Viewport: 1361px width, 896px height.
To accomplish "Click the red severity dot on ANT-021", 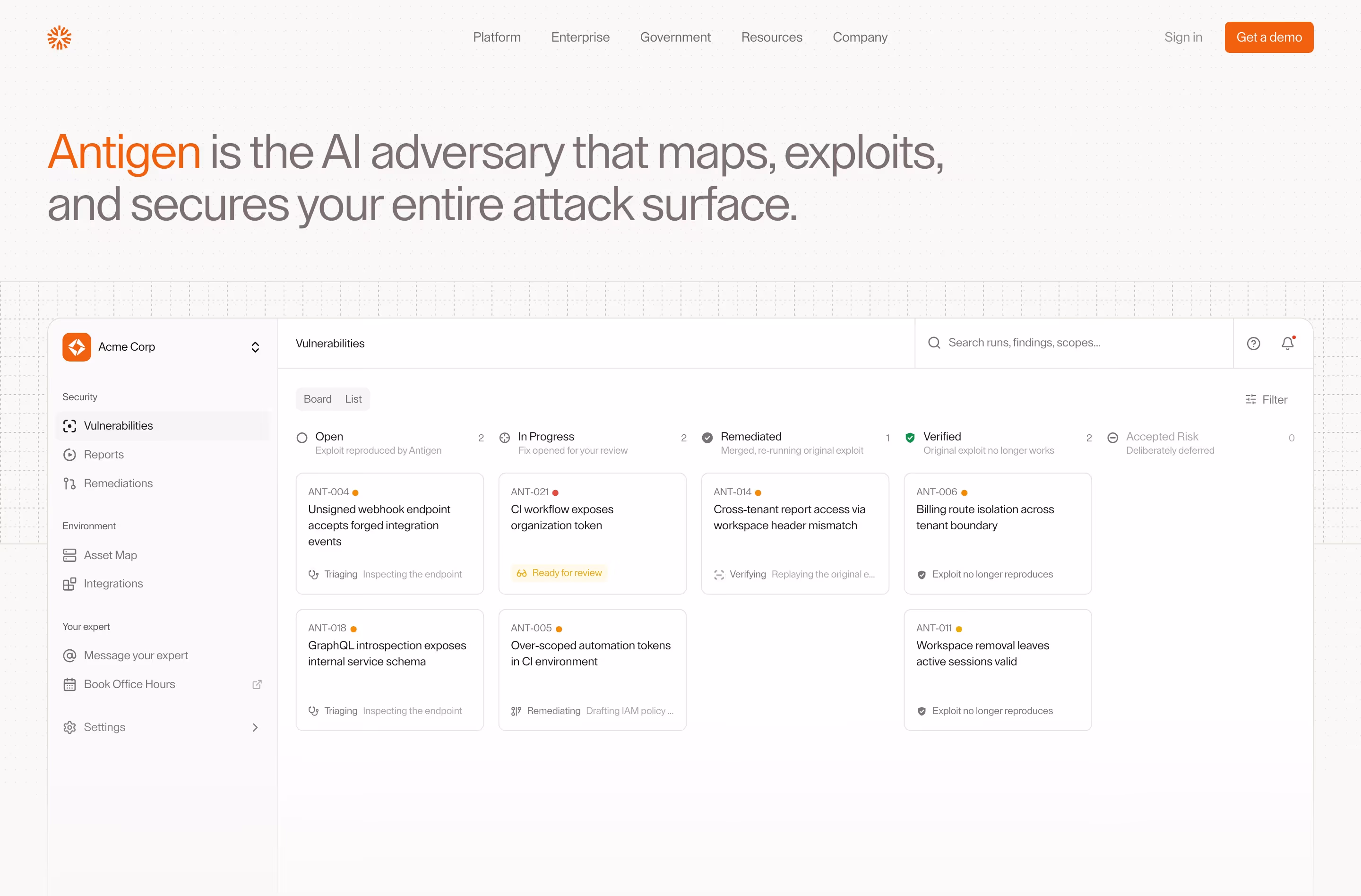I will [x=555, y=493].
